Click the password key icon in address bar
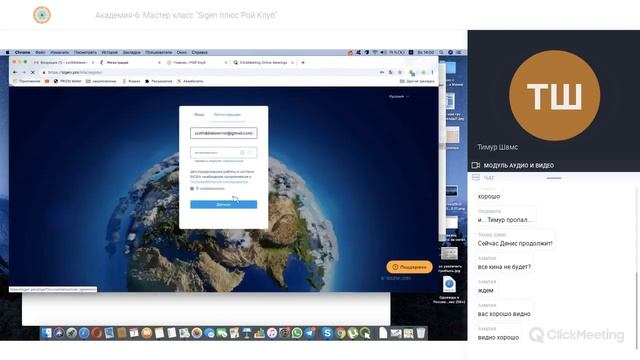The image size is (640, 360). pos(382,72)
